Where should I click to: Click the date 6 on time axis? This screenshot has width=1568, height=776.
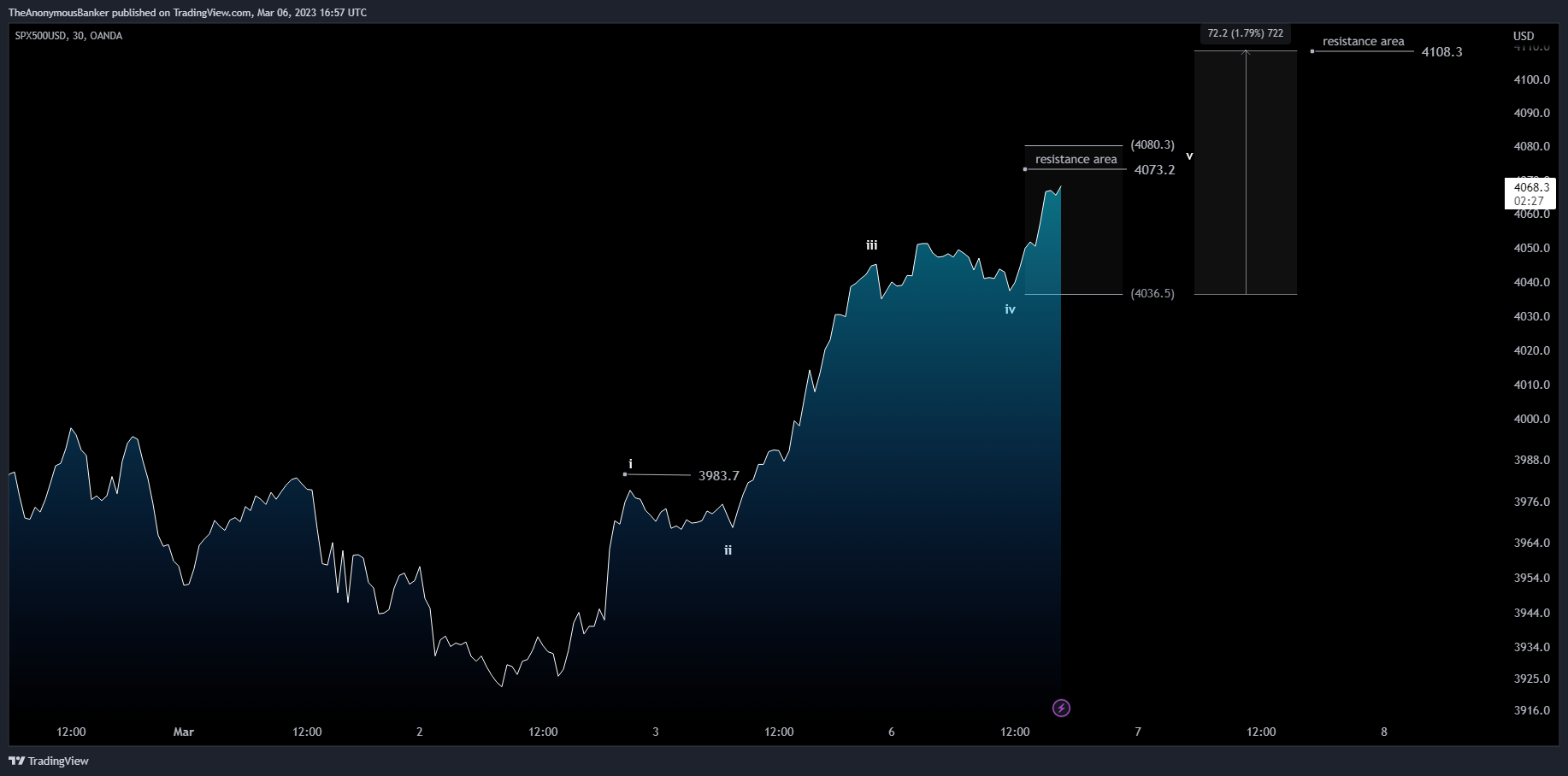892,732
